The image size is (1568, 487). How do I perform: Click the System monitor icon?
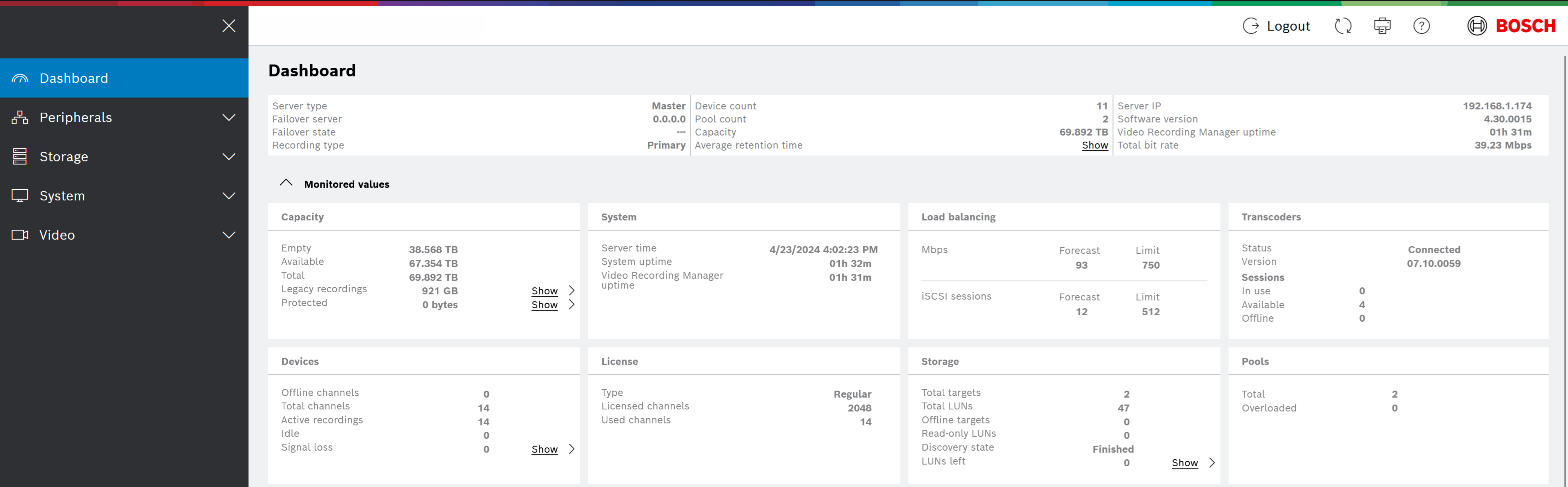pyautogui.click(x=20, y=195)
